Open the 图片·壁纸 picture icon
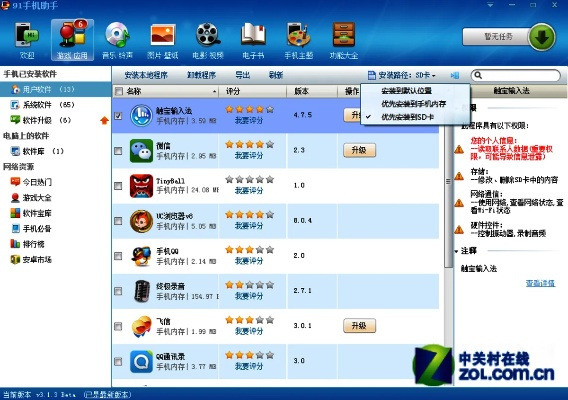This screenshot has height=400, width=568. 163,39
